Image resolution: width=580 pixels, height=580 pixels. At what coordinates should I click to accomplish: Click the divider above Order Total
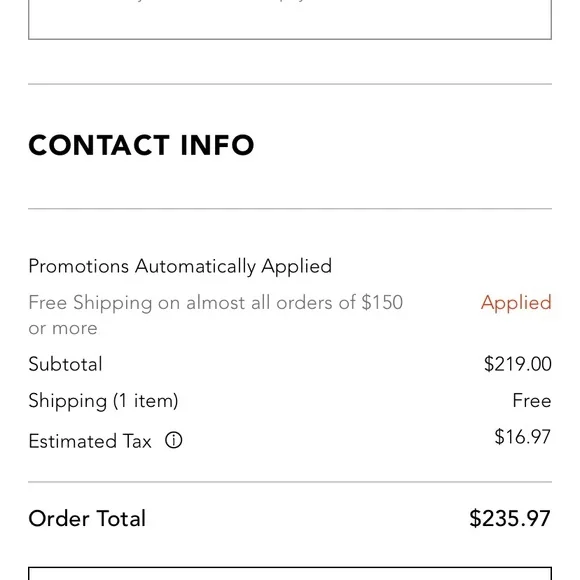click(x=290, y=482)
